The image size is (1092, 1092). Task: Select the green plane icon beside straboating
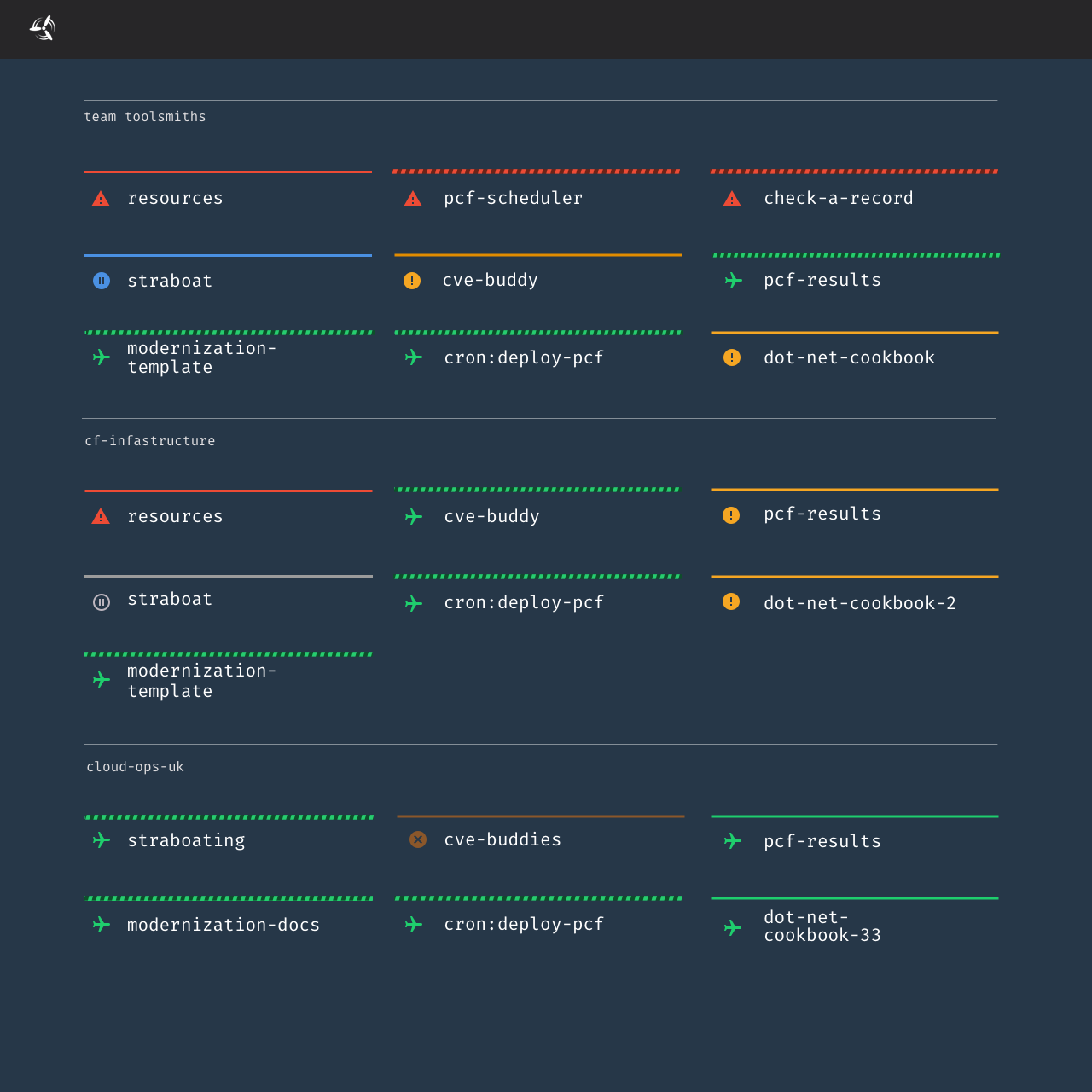click(102, 840)
